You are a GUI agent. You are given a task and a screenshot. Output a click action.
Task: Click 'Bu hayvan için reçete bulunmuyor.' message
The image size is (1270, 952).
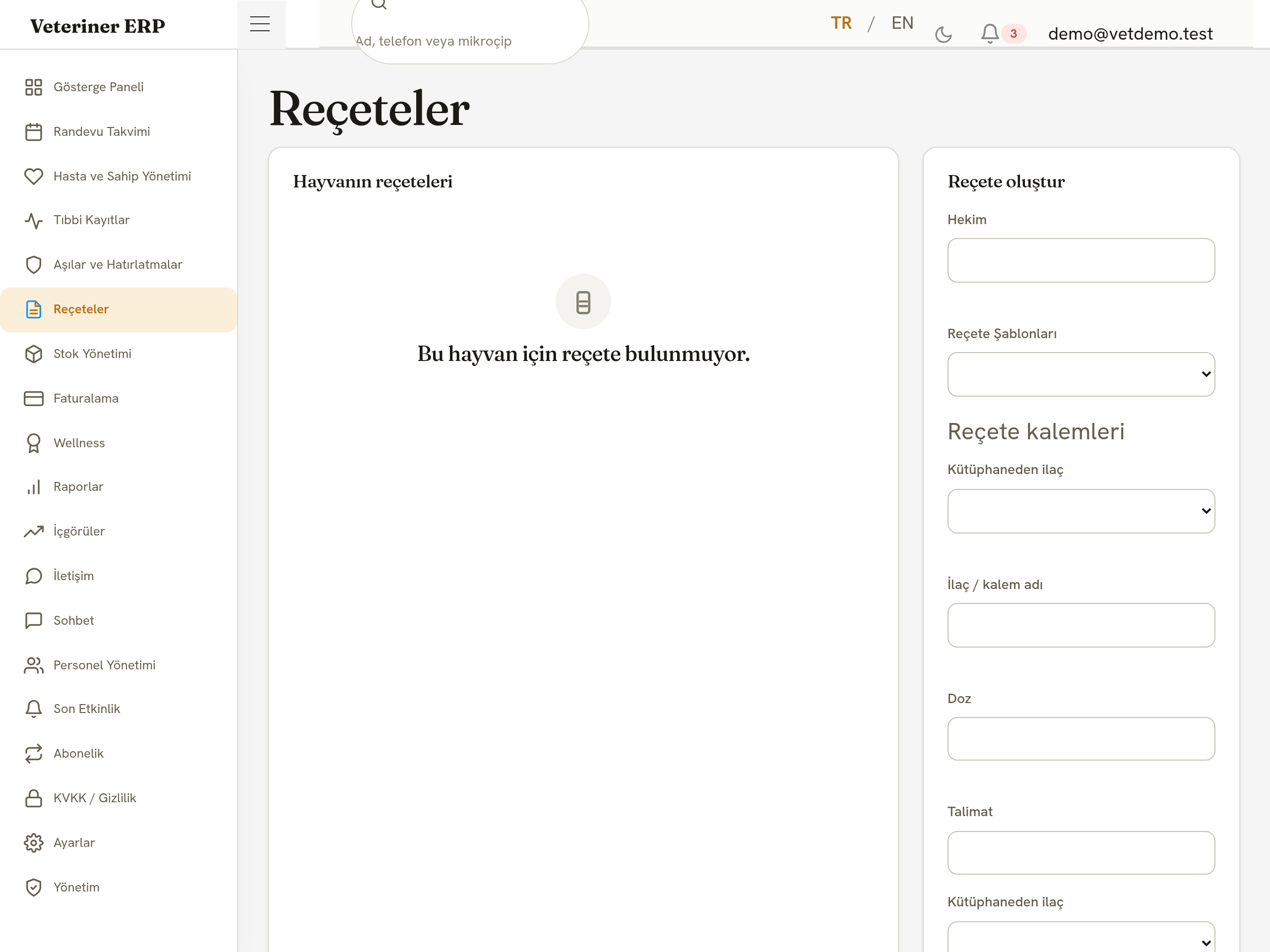(x=583, y=354)
